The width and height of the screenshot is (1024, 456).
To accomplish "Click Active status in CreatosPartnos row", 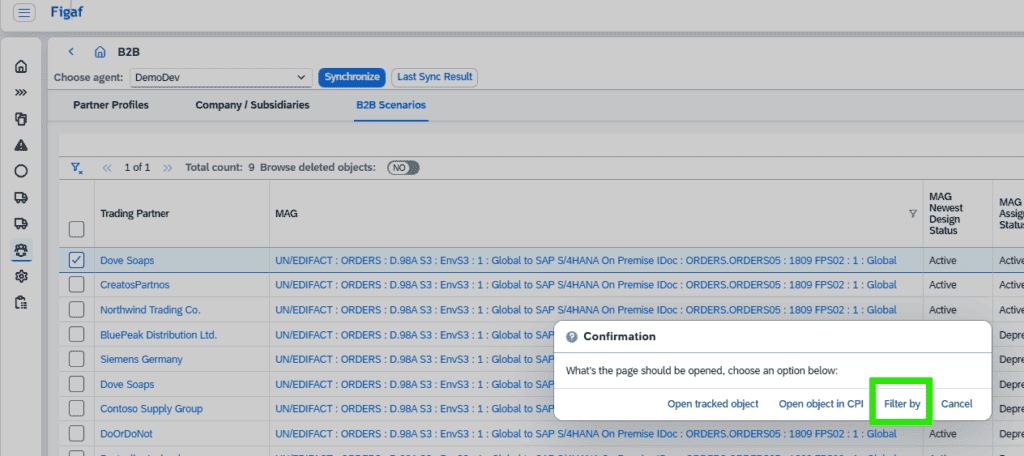I will coord(942,285).
